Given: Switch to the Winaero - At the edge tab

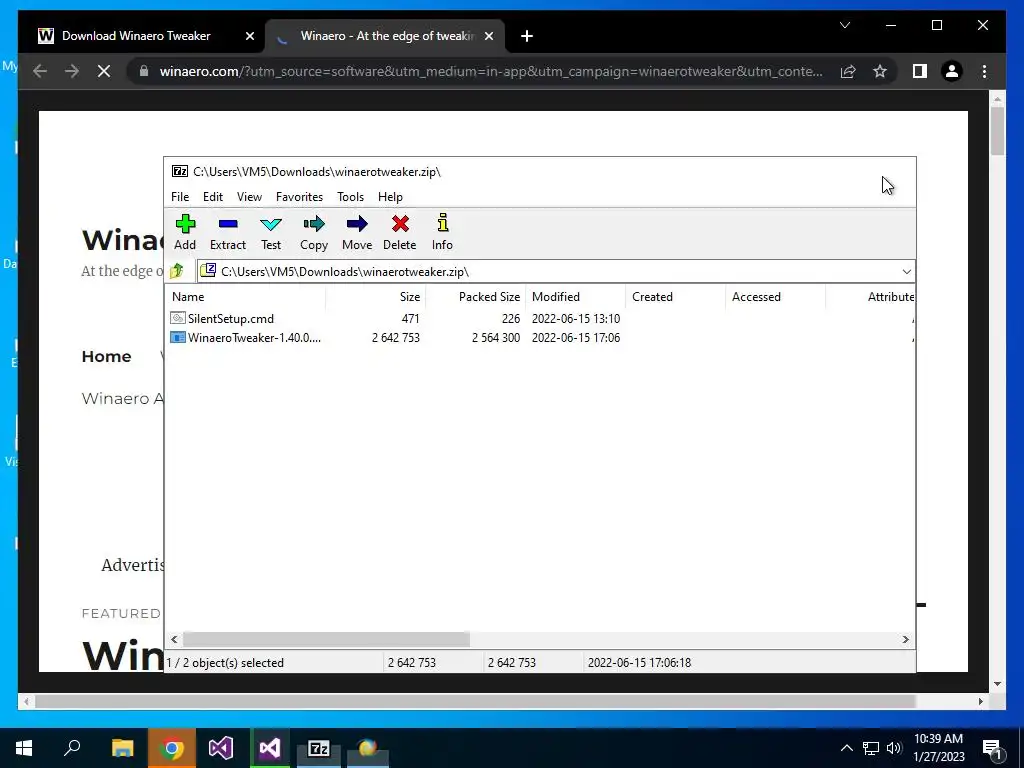Looking at the screenshot, I should point(385,36).
